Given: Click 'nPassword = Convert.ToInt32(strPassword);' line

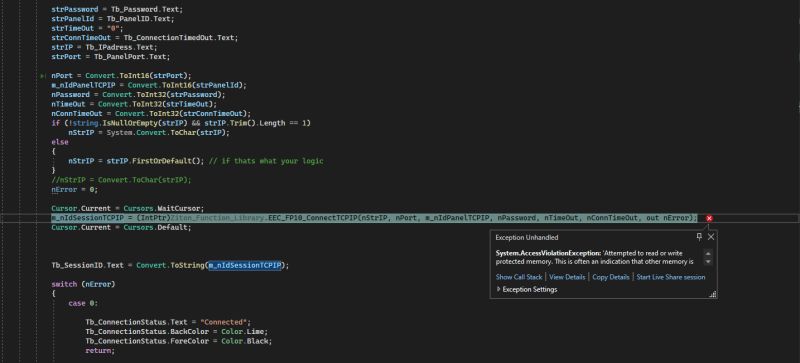Looking at the screenshot, I should (x=138, y=95).
